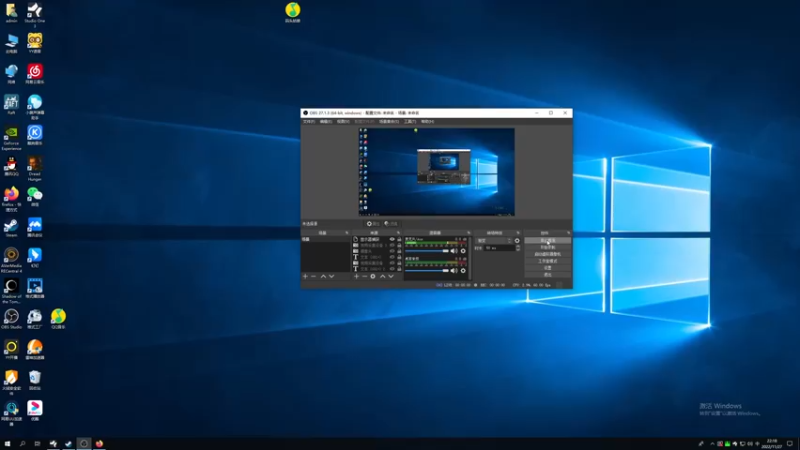Move the scene down in the Scenes panel

click(x=332, y=276)
